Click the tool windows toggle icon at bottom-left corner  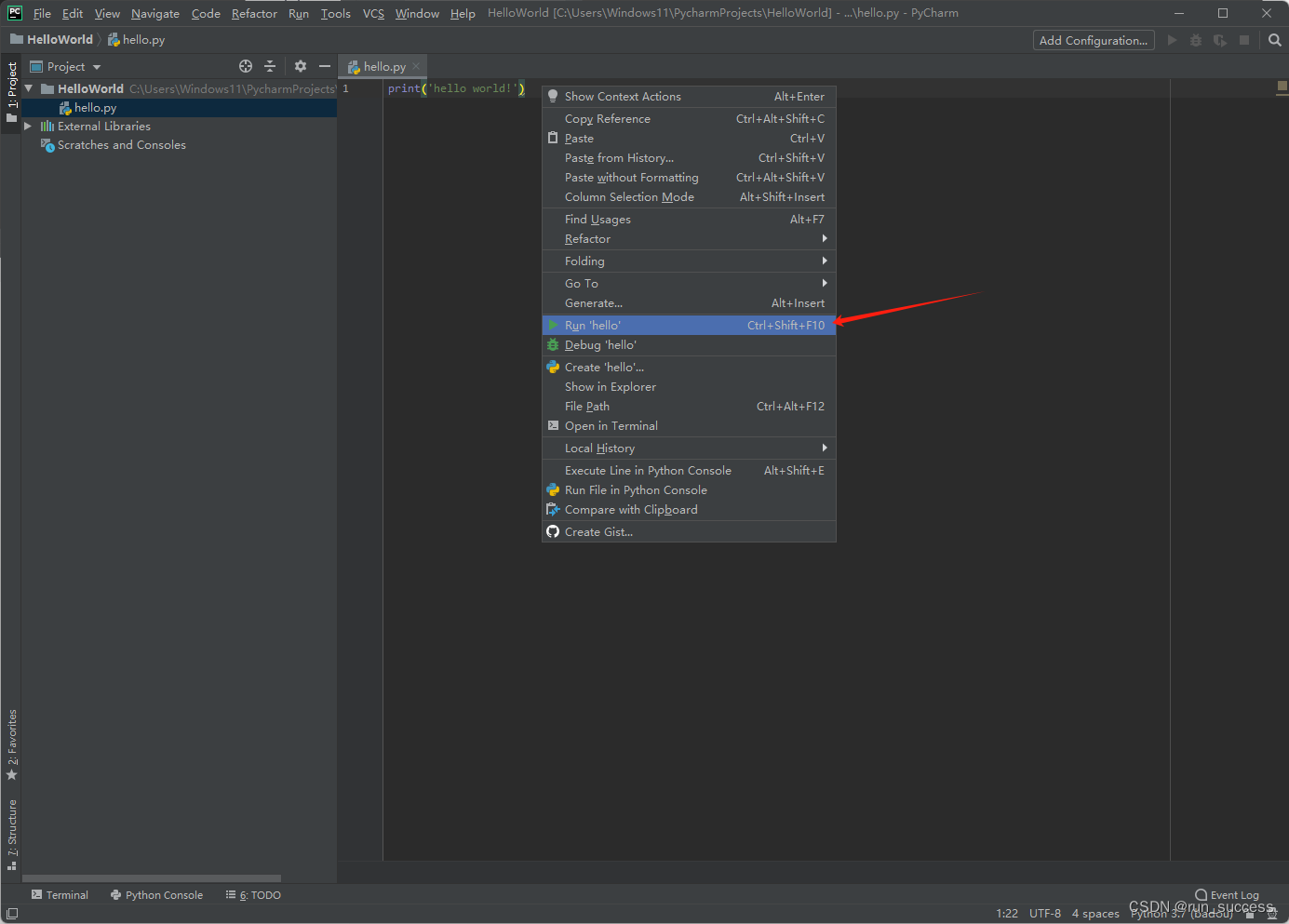coord(11,914)
